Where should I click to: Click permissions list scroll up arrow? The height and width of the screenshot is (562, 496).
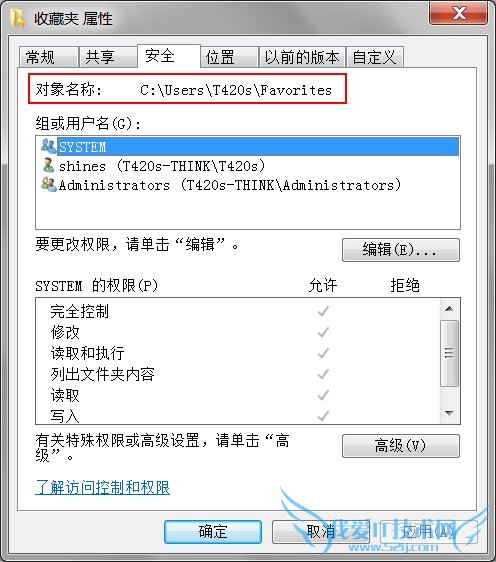(449, 309)
